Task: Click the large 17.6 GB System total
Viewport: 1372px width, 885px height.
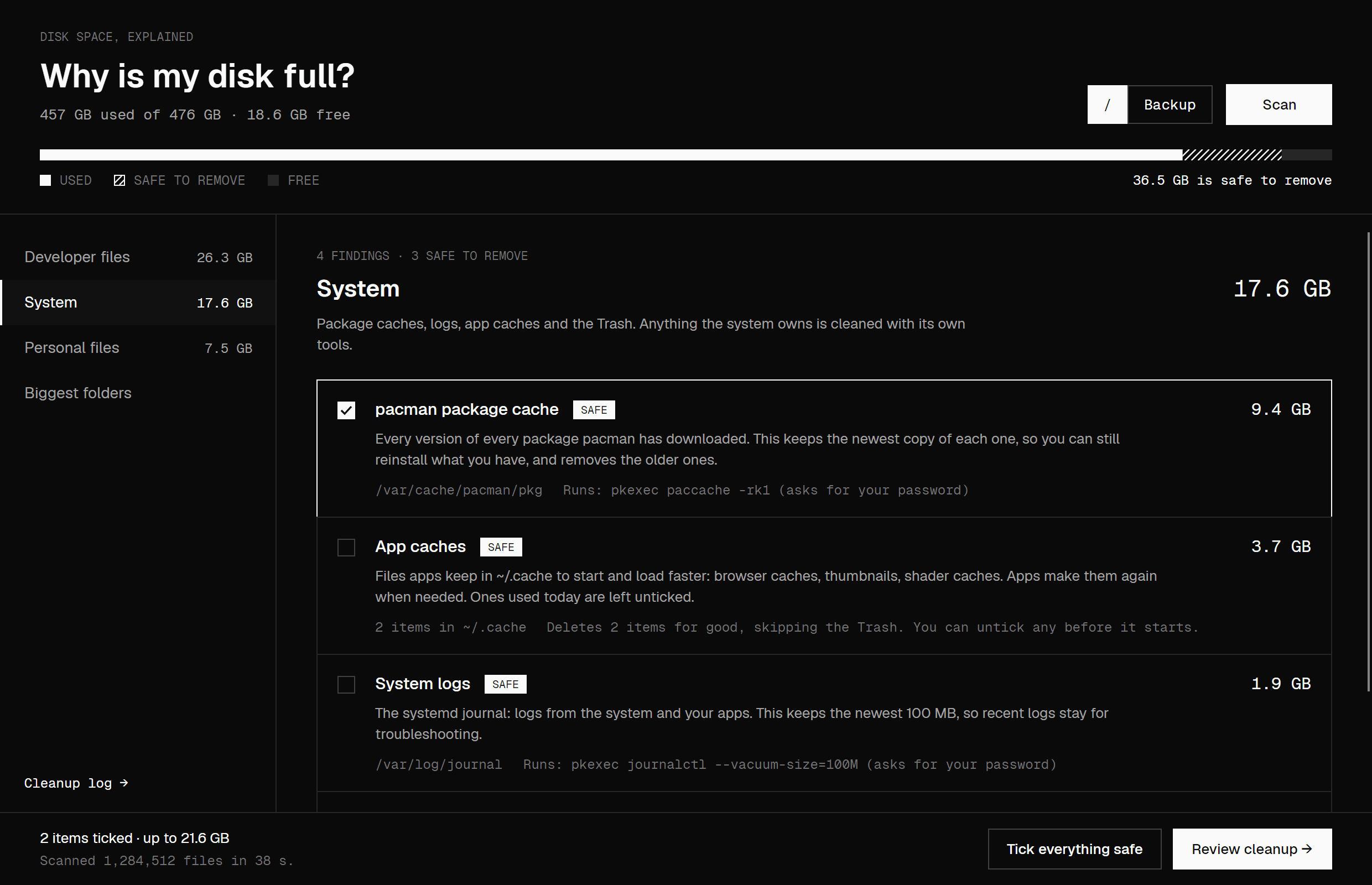Action: coord(1282,289)
